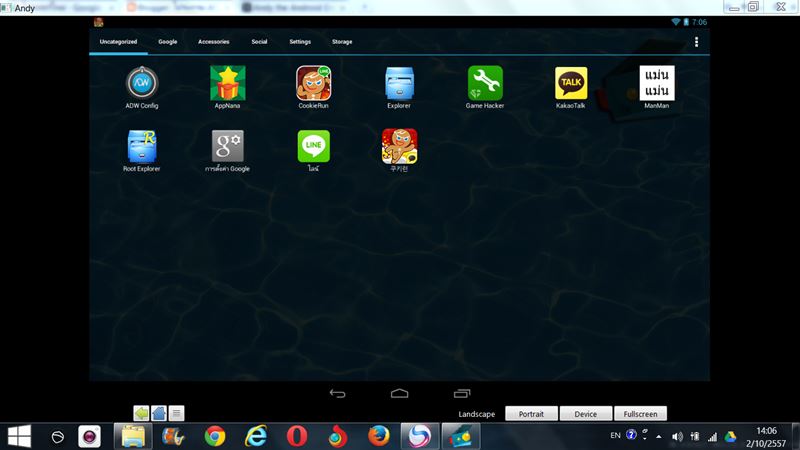Switch to the Settings tab
The width and height of the screenshot is (800, 450).
pyautogui.click(x=300, y=42)
